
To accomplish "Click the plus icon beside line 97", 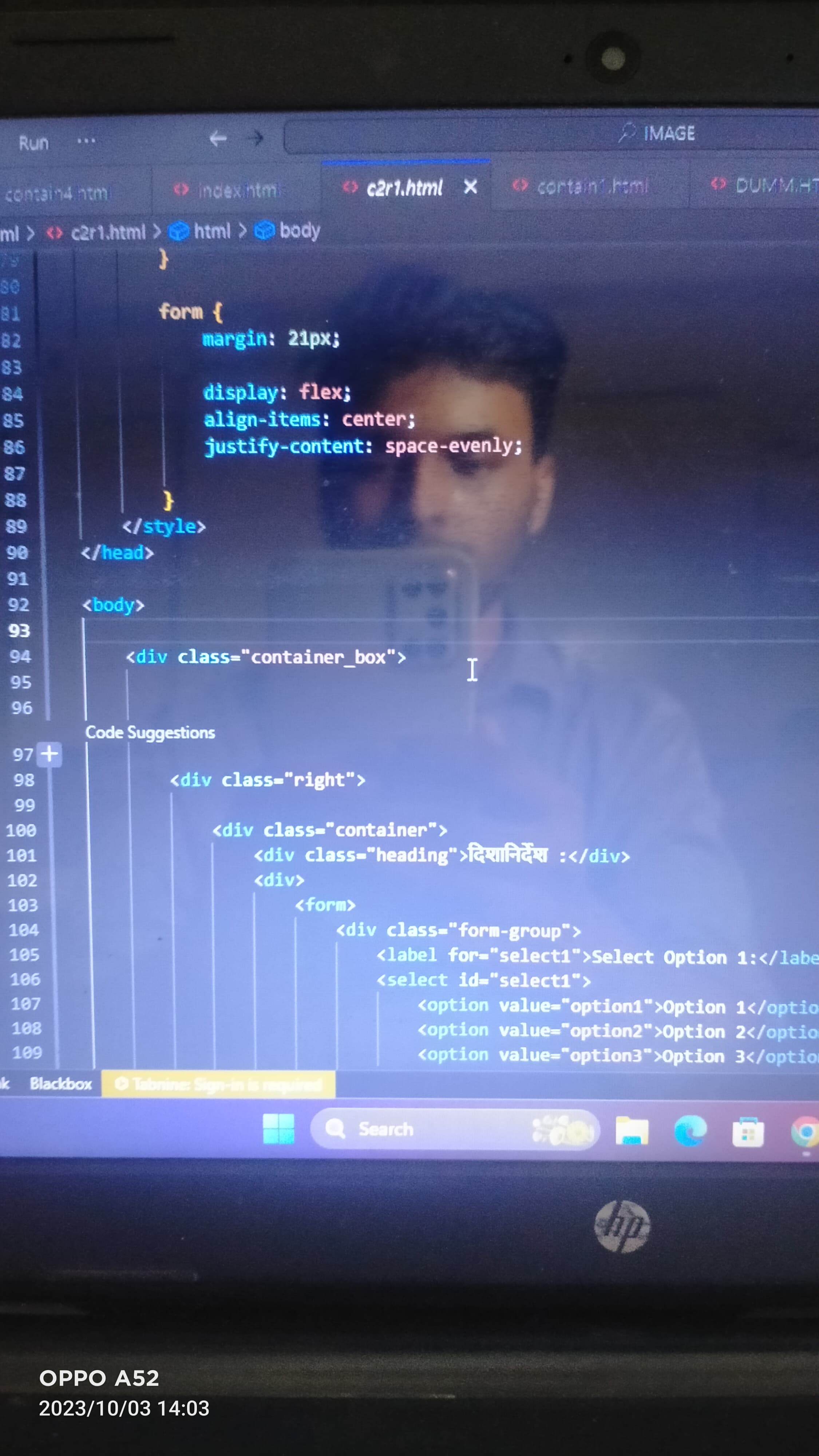I will [50, 753].
